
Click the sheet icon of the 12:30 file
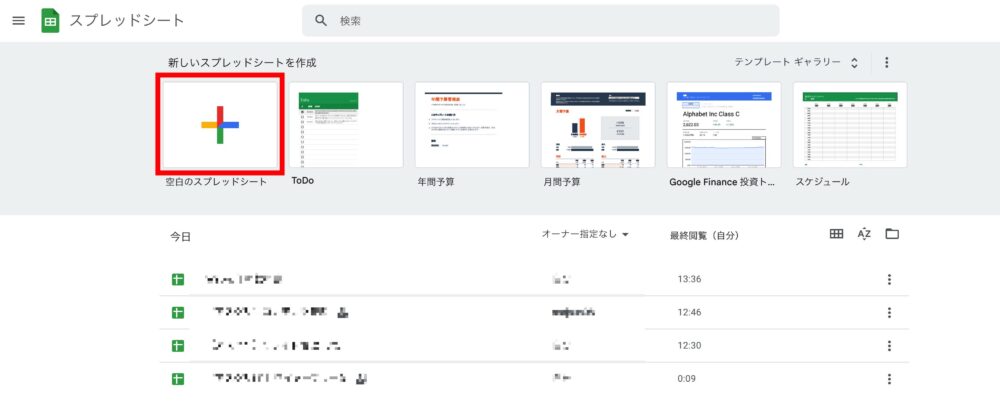coord(178,346)
